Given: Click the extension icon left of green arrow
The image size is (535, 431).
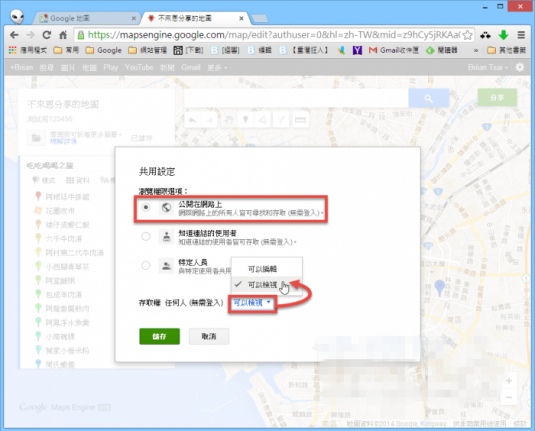Looking at the screenshot, I should (486, 35).
